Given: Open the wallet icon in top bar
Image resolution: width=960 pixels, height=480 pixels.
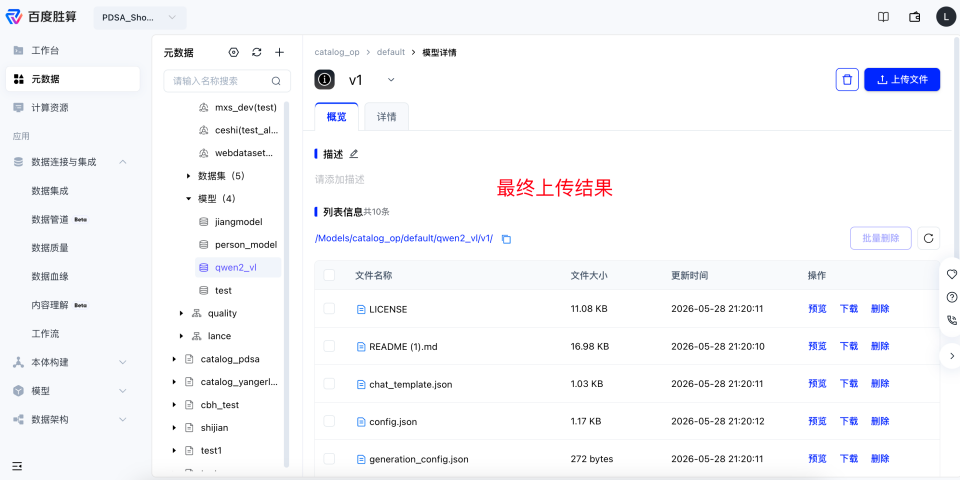Looking at the screenshot, I should click(915, 17).
